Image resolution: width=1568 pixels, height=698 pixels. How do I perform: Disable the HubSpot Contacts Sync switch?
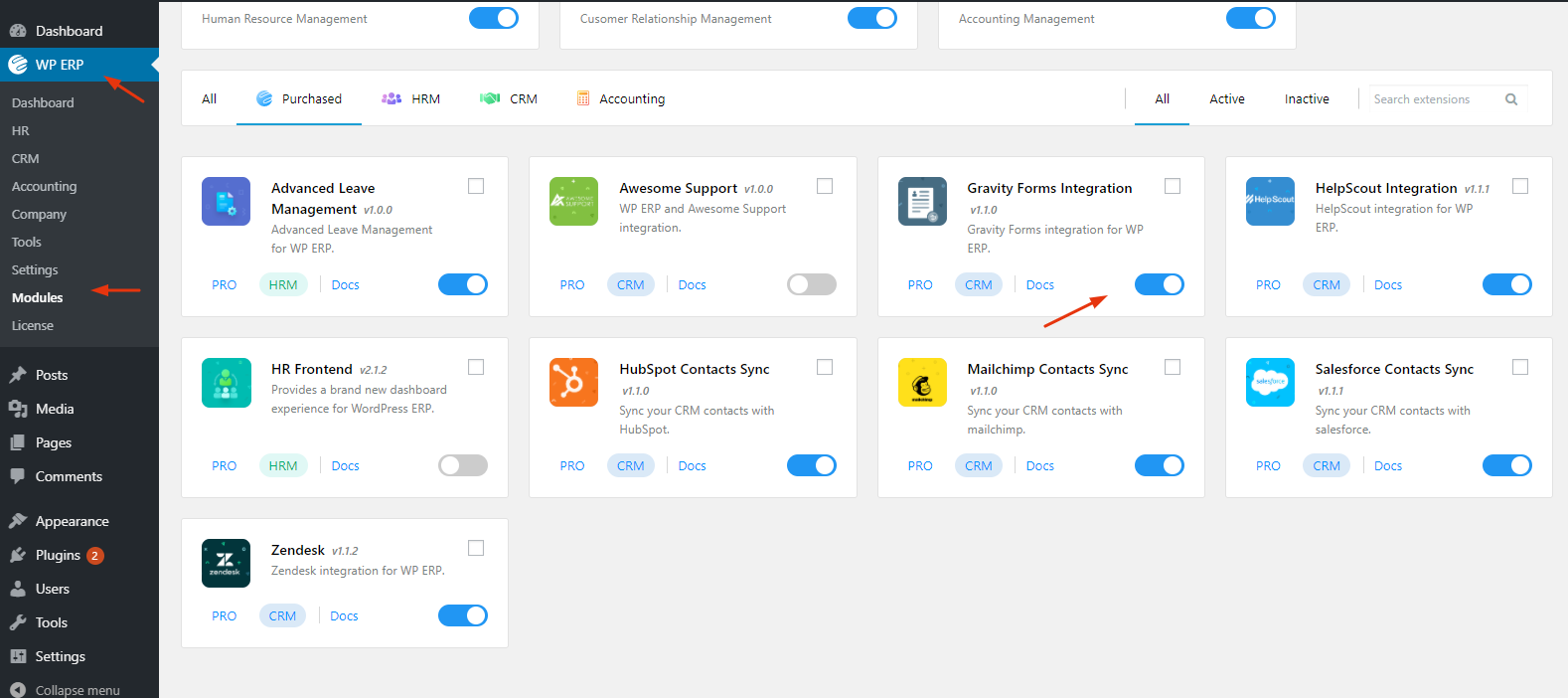click(812, 465)
